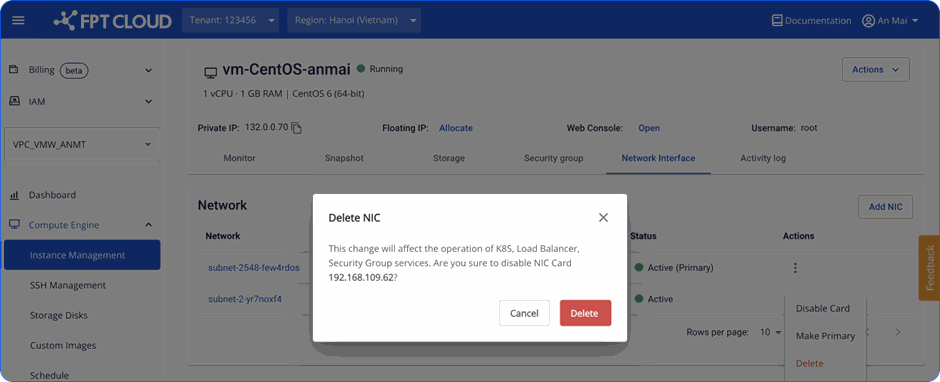Click the Network column header
The height and width of the screenshot is (382, 940).
point(222,236)
